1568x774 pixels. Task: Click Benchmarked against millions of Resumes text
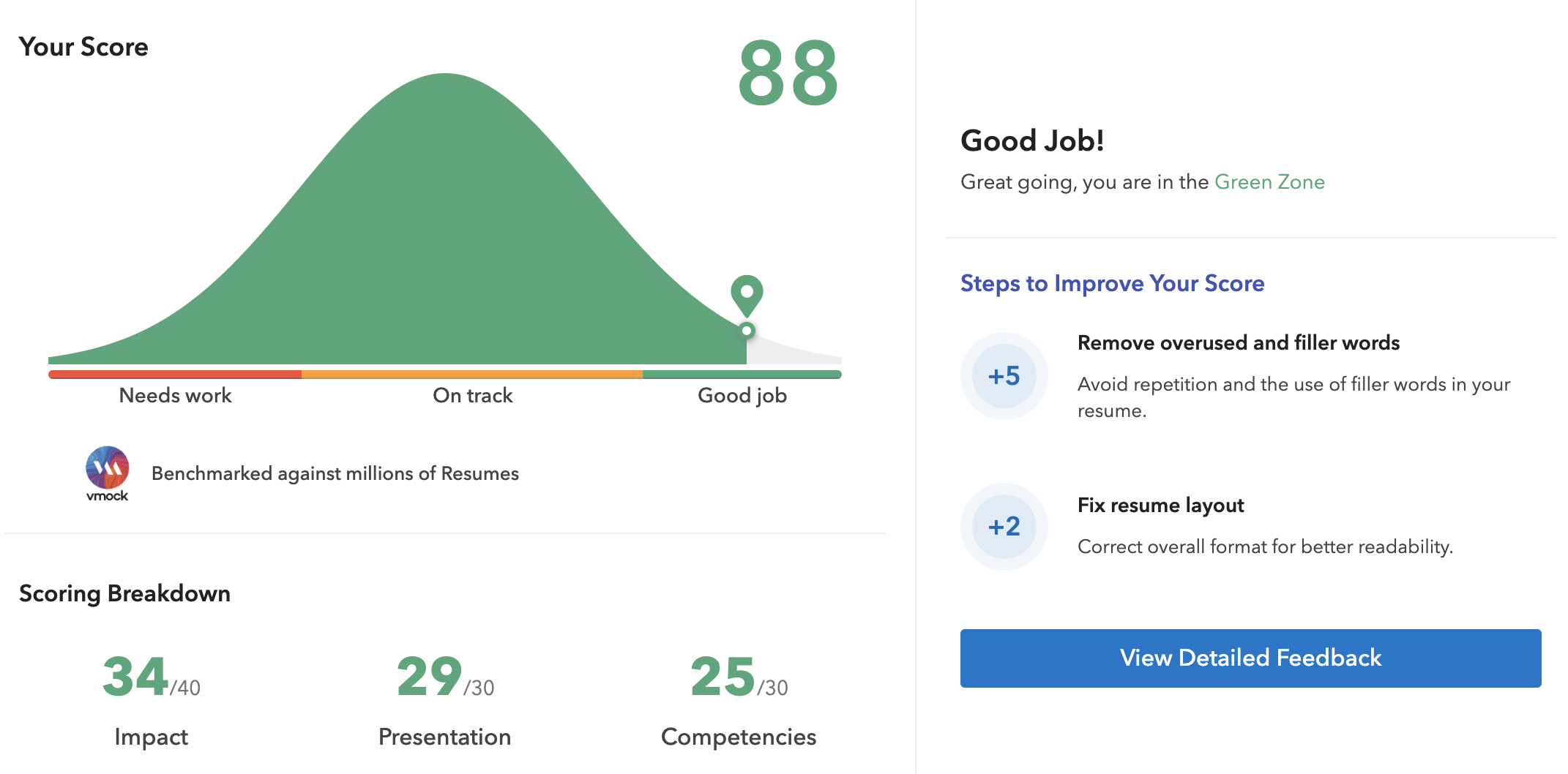tap(335, 474)
